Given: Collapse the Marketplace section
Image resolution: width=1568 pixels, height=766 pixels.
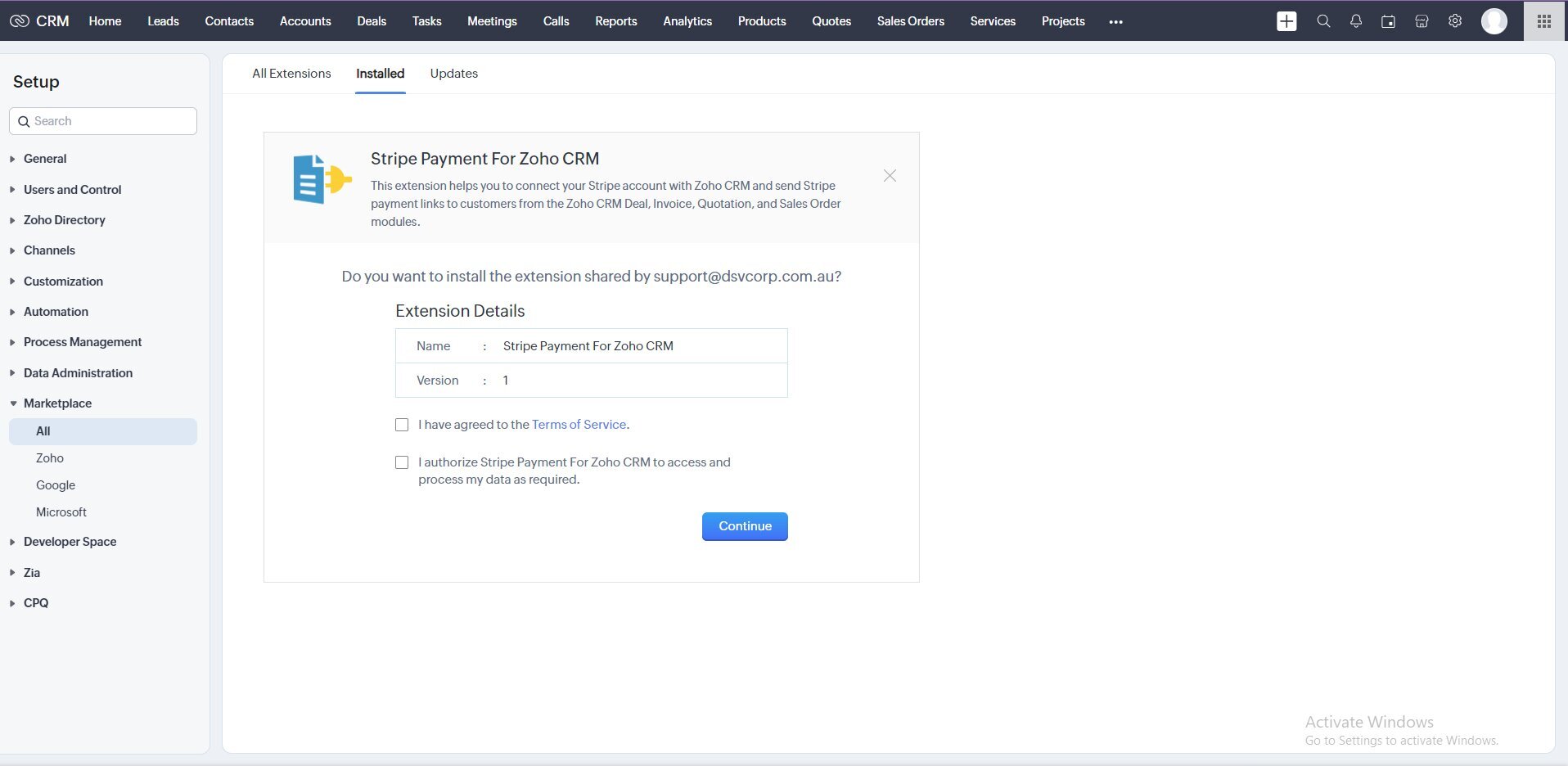Looking at the screenshot, I should (x=57, y=403).
